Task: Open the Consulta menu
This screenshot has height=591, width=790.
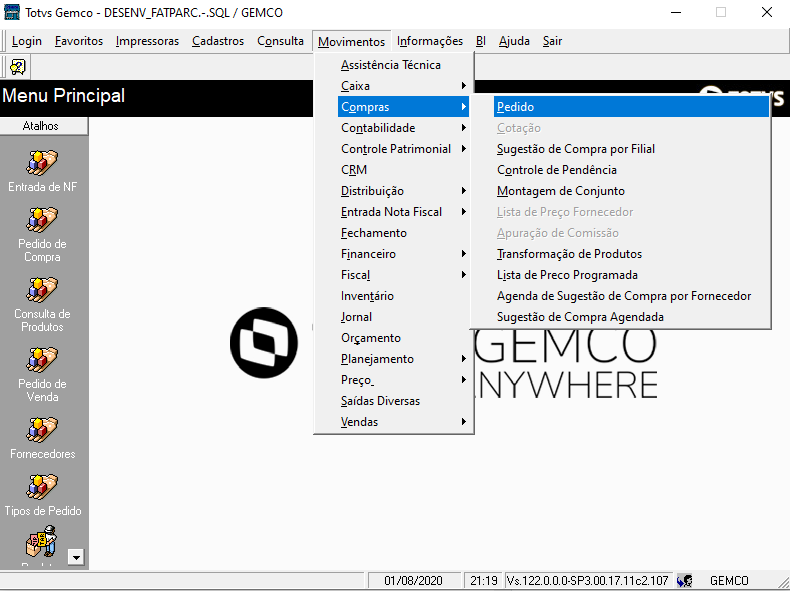Action: point(280,41)
